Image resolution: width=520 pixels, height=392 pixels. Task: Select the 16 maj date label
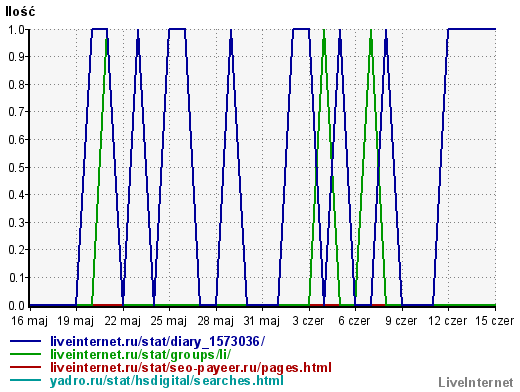[29, 321]
